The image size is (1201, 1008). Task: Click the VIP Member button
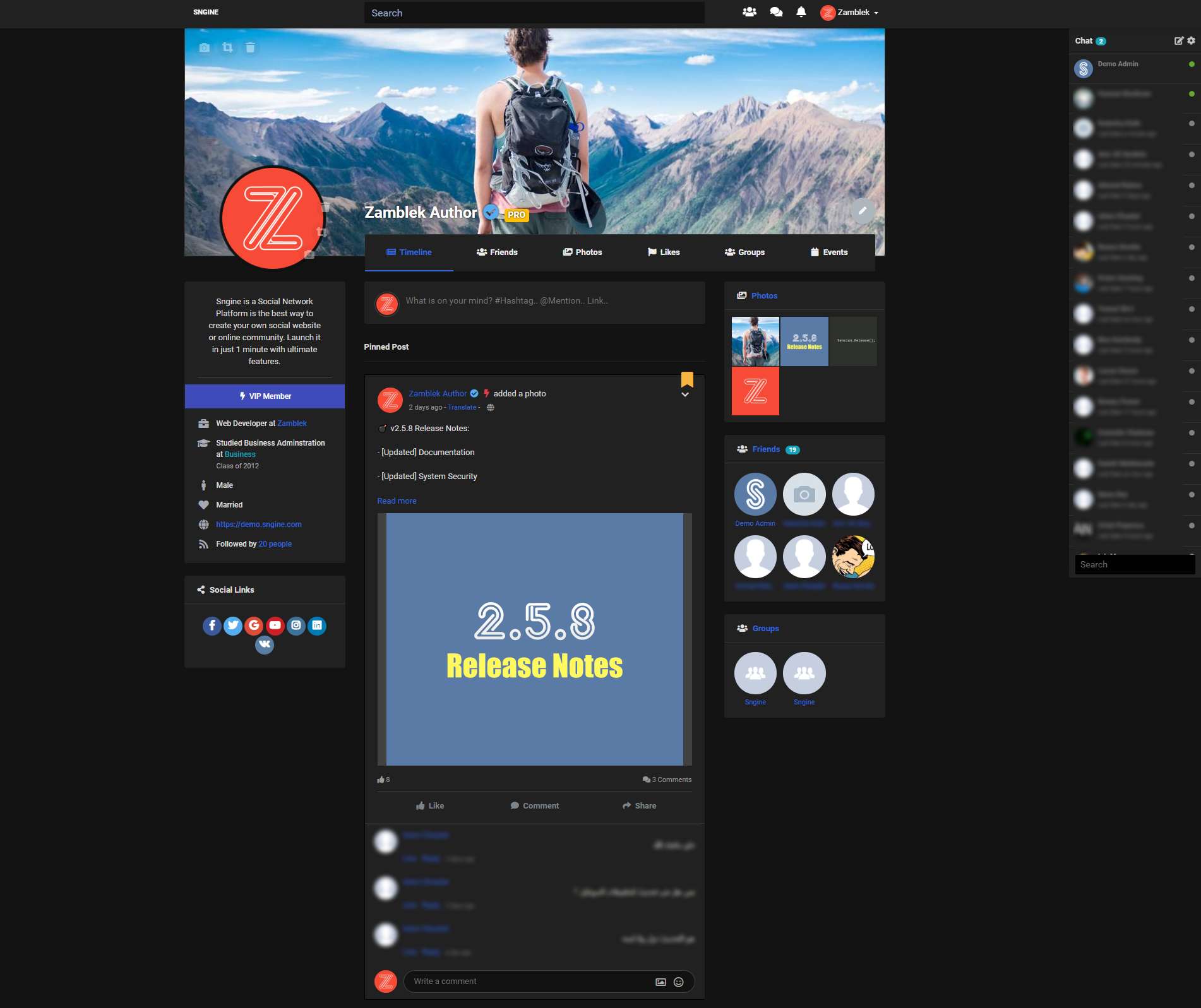pyautogui.click(x=265, y=396)
